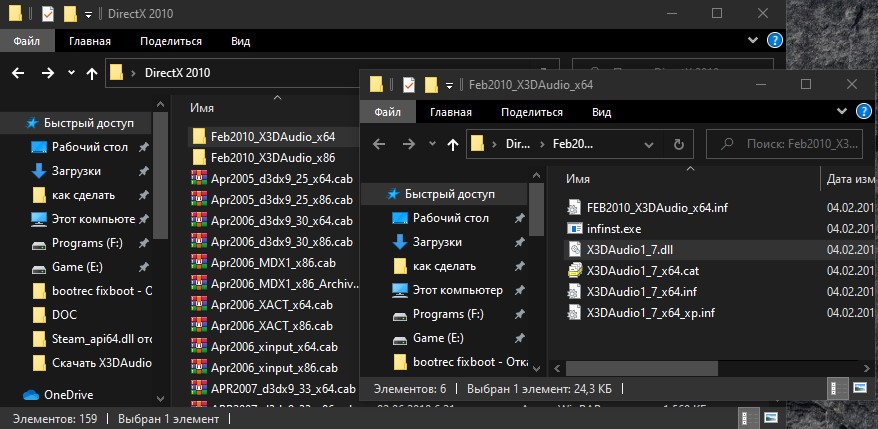The height and width of the screenshot is (429, 878).
Task: Click the help icon in Feb2010_X3DAudio_x64 window
Action: (x=864, y=111)
